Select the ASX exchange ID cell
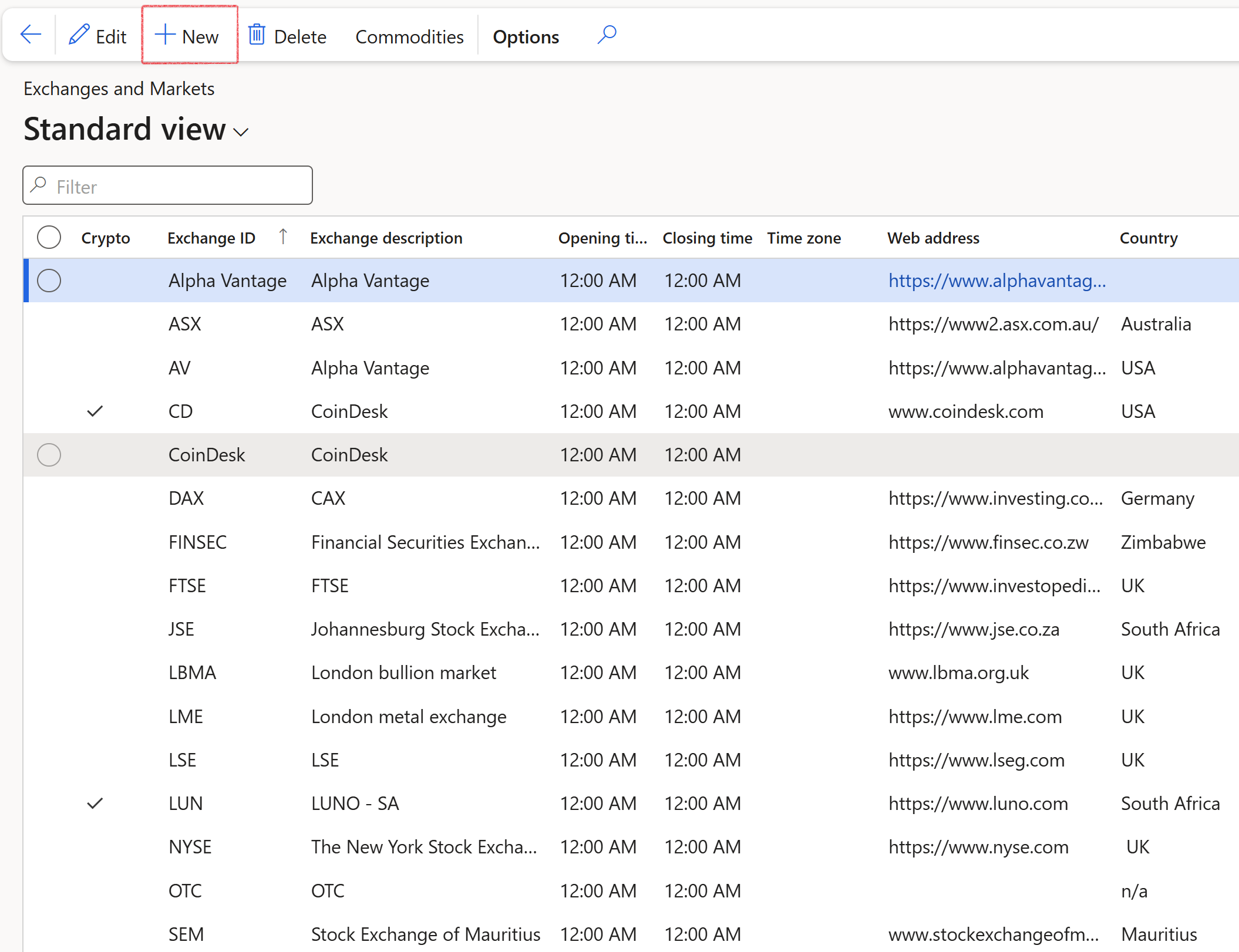Screen dimensions: 1239x952 185,324
